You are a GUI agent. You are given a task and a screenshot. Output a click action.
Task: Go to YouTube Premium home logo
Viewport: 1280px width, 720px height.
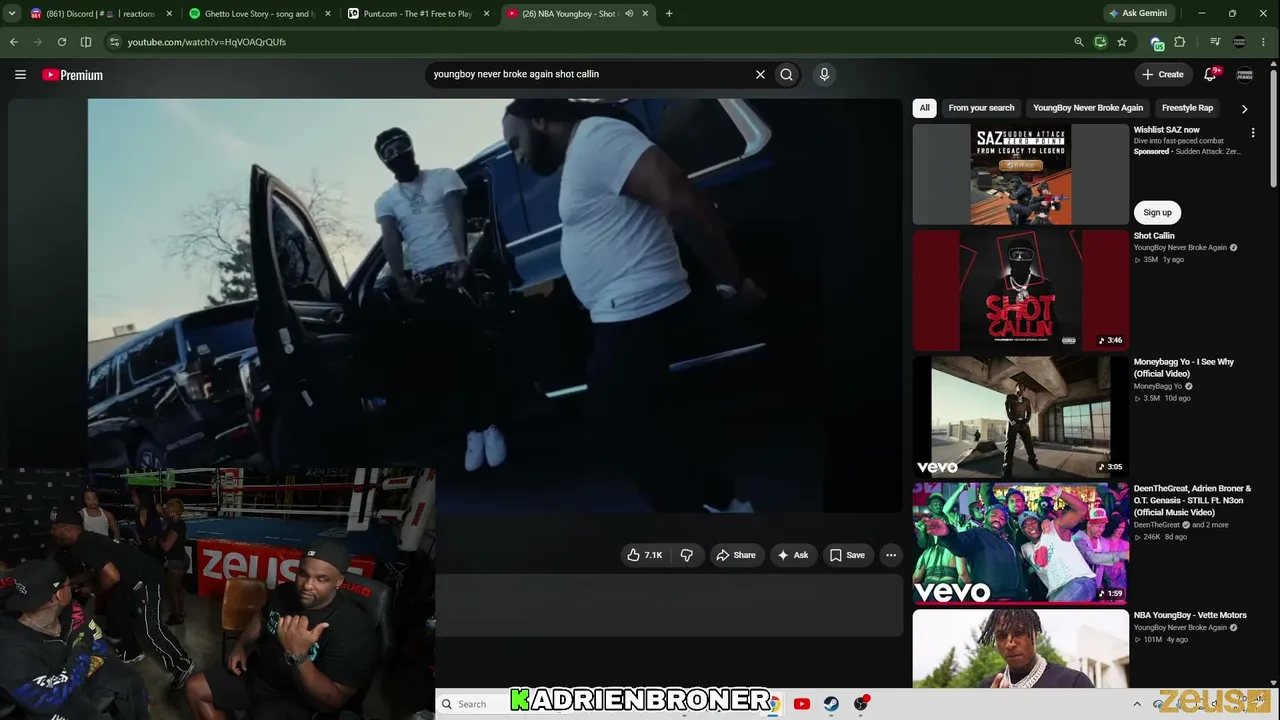point(72,75)
